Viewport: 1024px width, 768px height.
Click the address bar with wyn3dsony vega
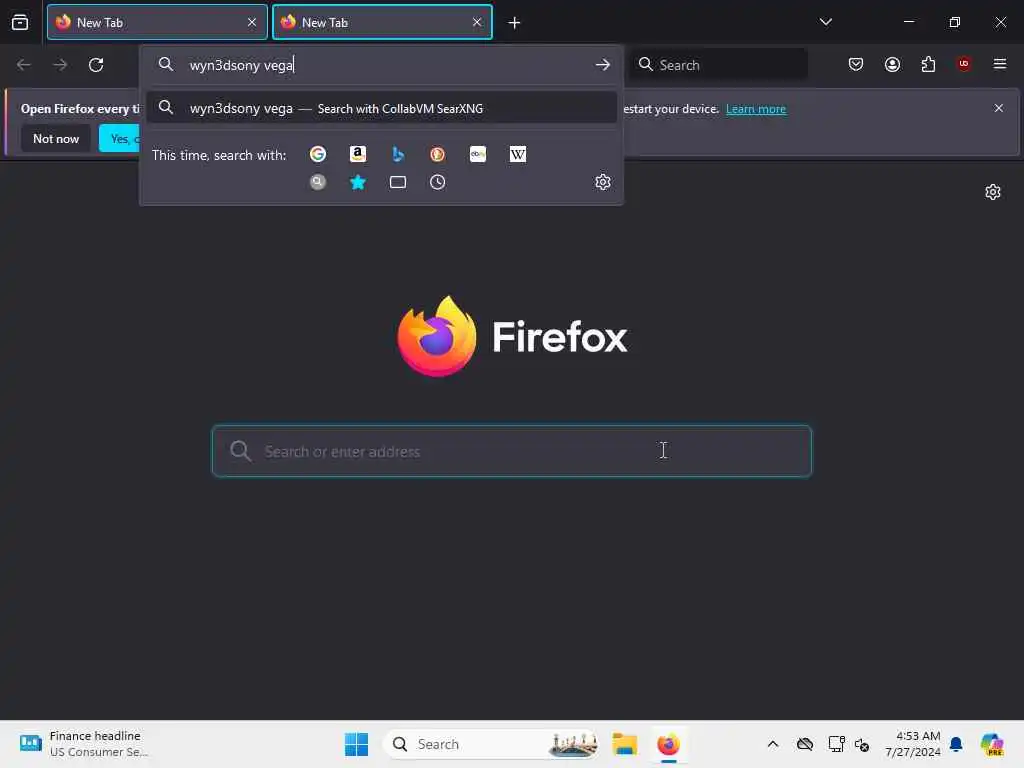(x=382, y=65)
